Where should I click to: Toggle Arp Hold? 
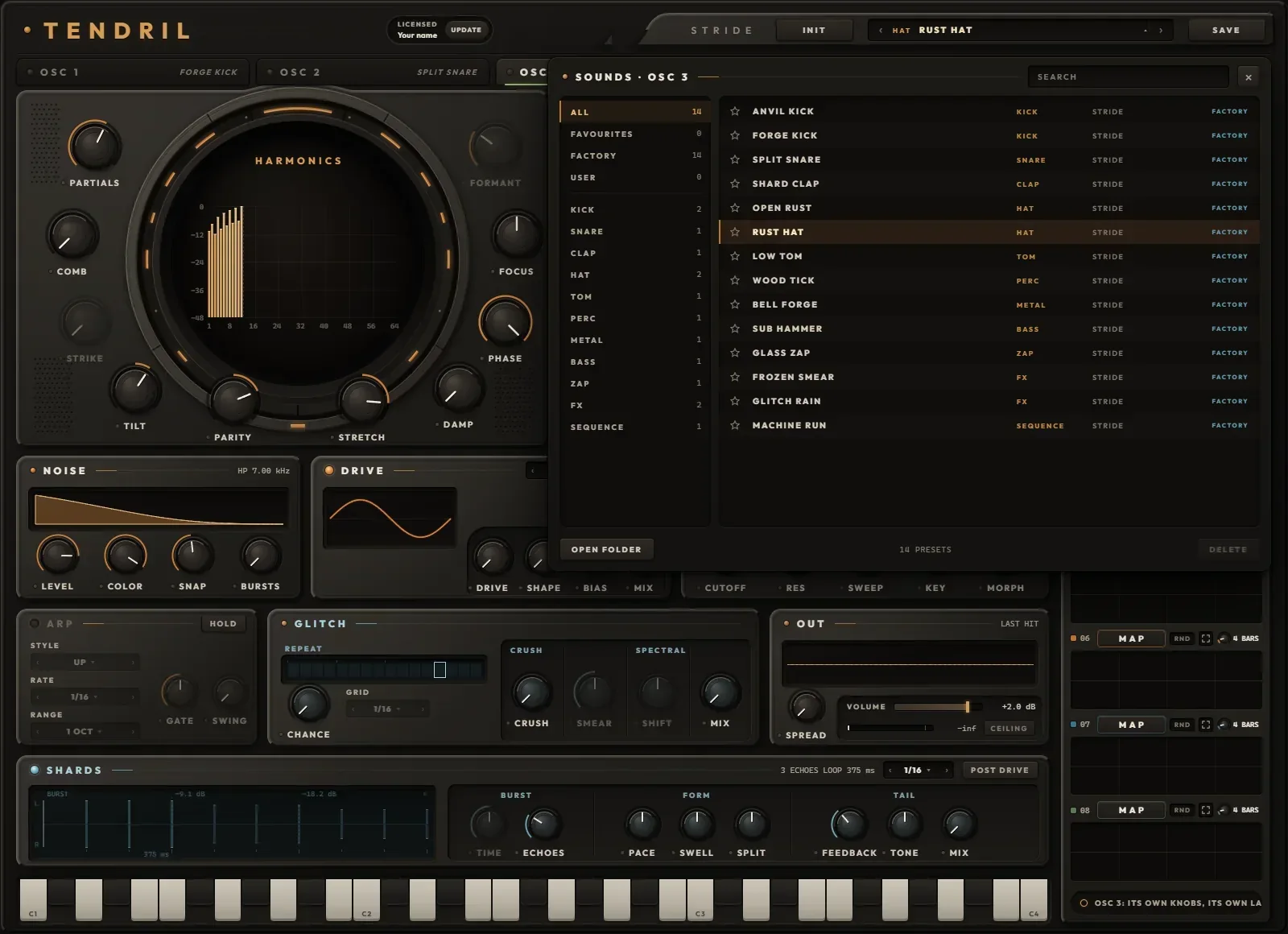[x=223, y=623]
